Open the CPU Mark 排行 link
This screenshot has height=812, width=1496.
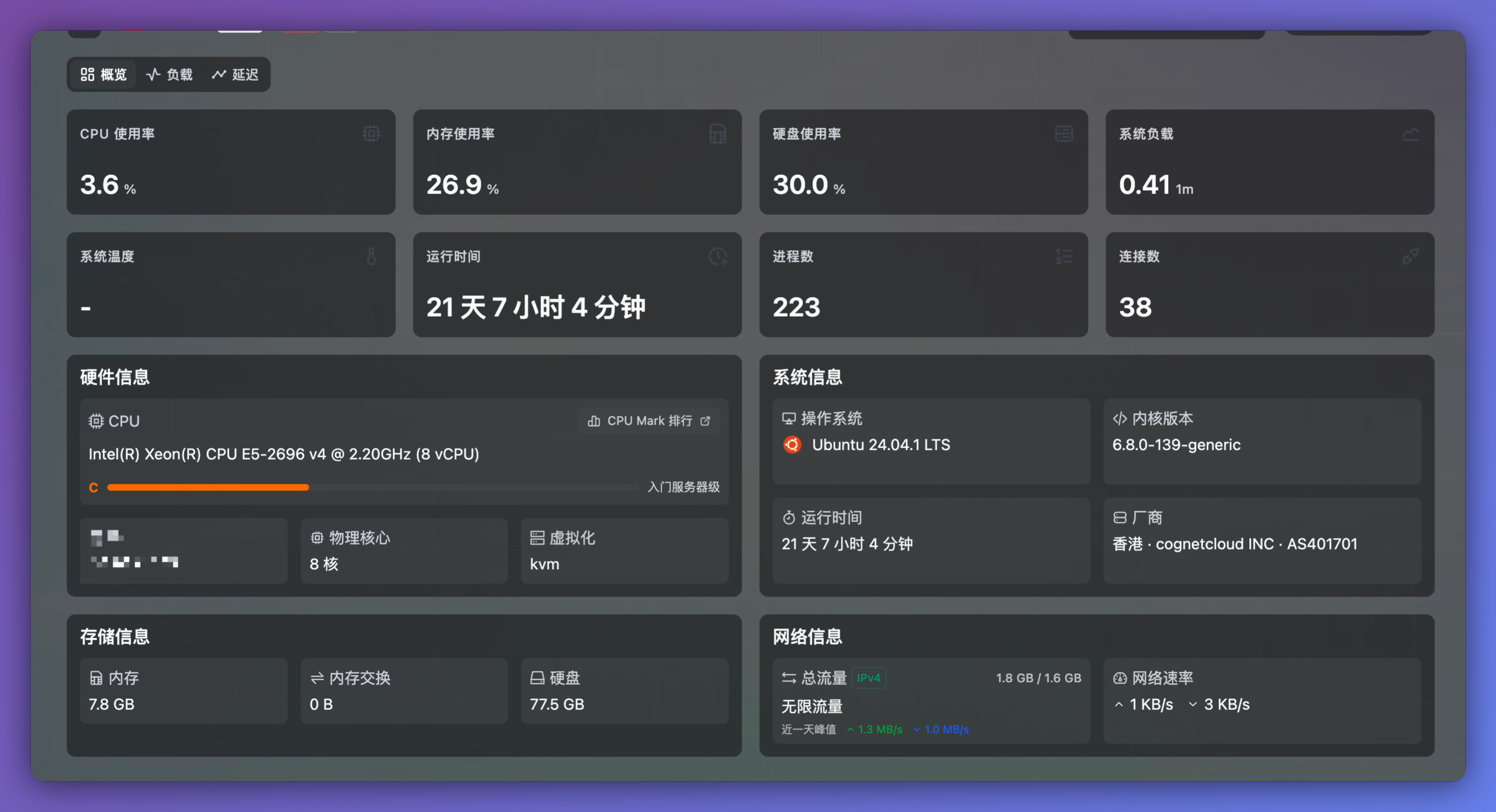[649, 421]
